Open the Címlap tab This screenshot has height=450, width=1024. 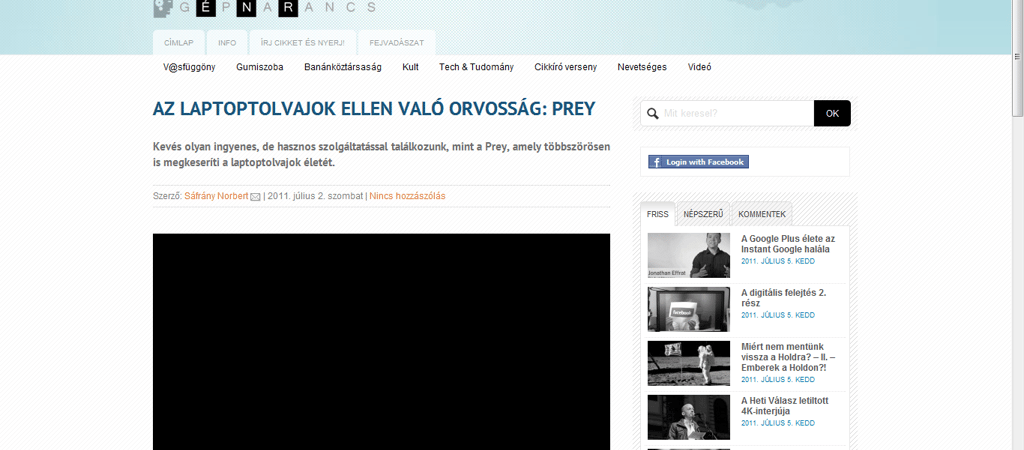(x=178, y=43)
